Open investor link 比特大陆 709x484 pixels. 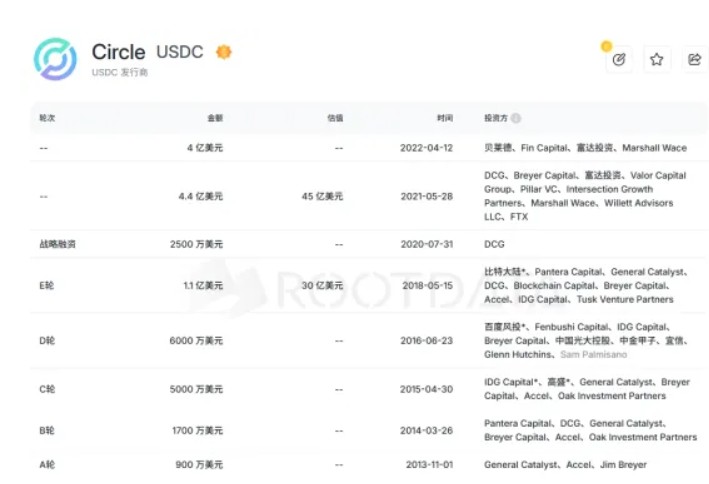point(505,272)
